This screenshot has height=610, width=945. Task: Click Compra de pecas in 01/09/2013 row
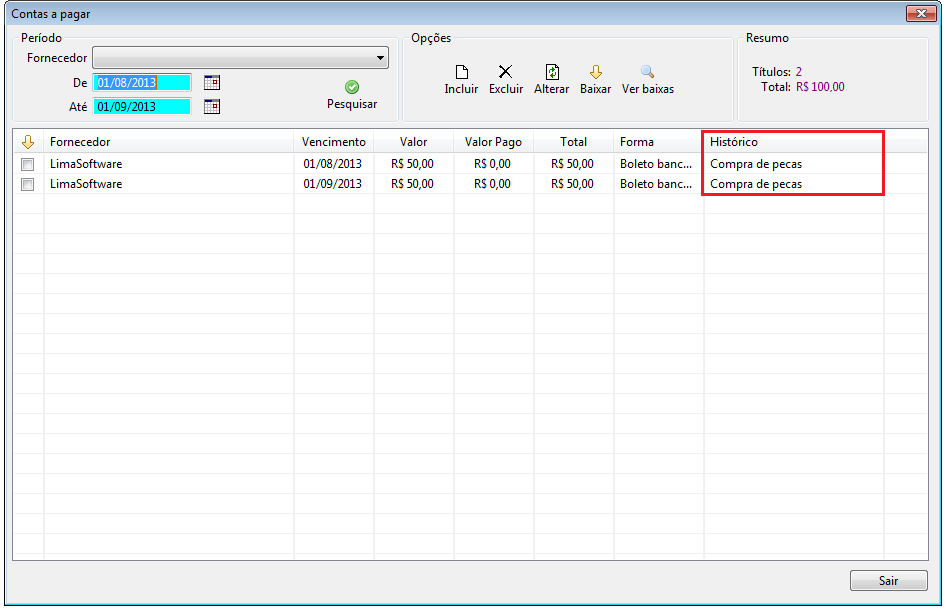756,184
